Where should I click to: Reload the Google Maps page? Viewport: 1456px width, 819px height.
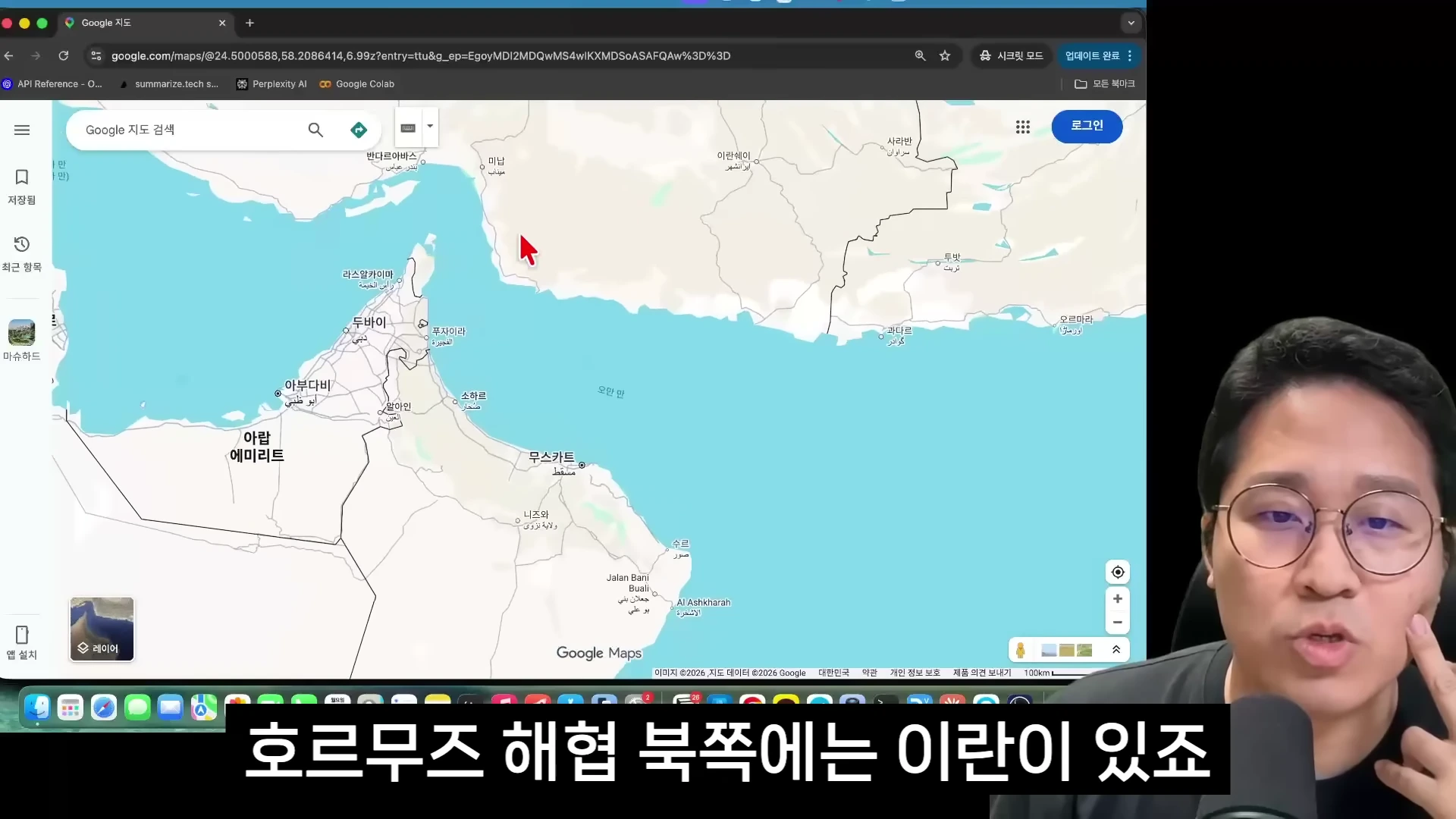click(64, 55)
